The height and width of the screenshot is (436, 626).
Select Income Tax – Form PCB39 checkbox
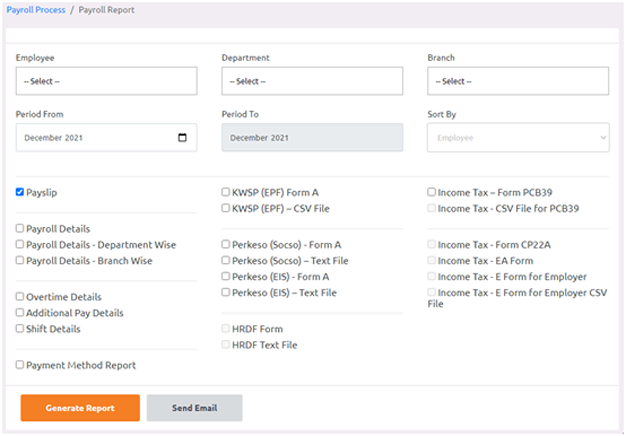(x=432, y=192)
